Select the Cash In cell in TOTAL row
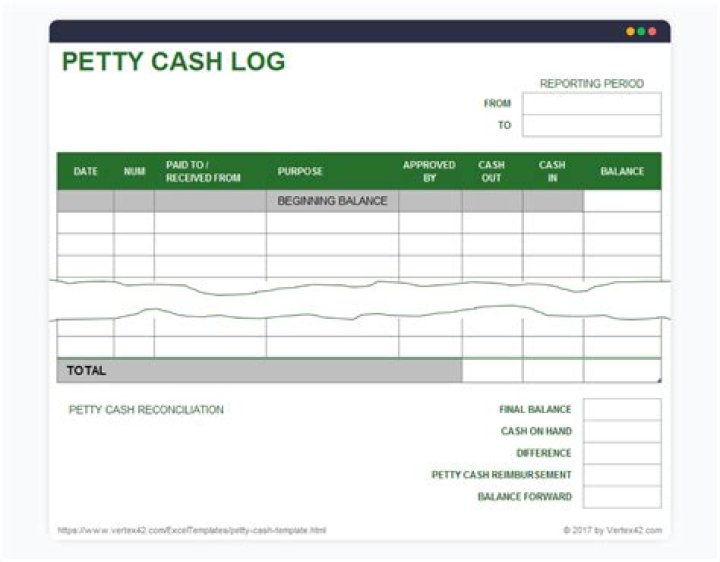Image resolution: width=720 pixels, height=562 pixels. [553, 371]
